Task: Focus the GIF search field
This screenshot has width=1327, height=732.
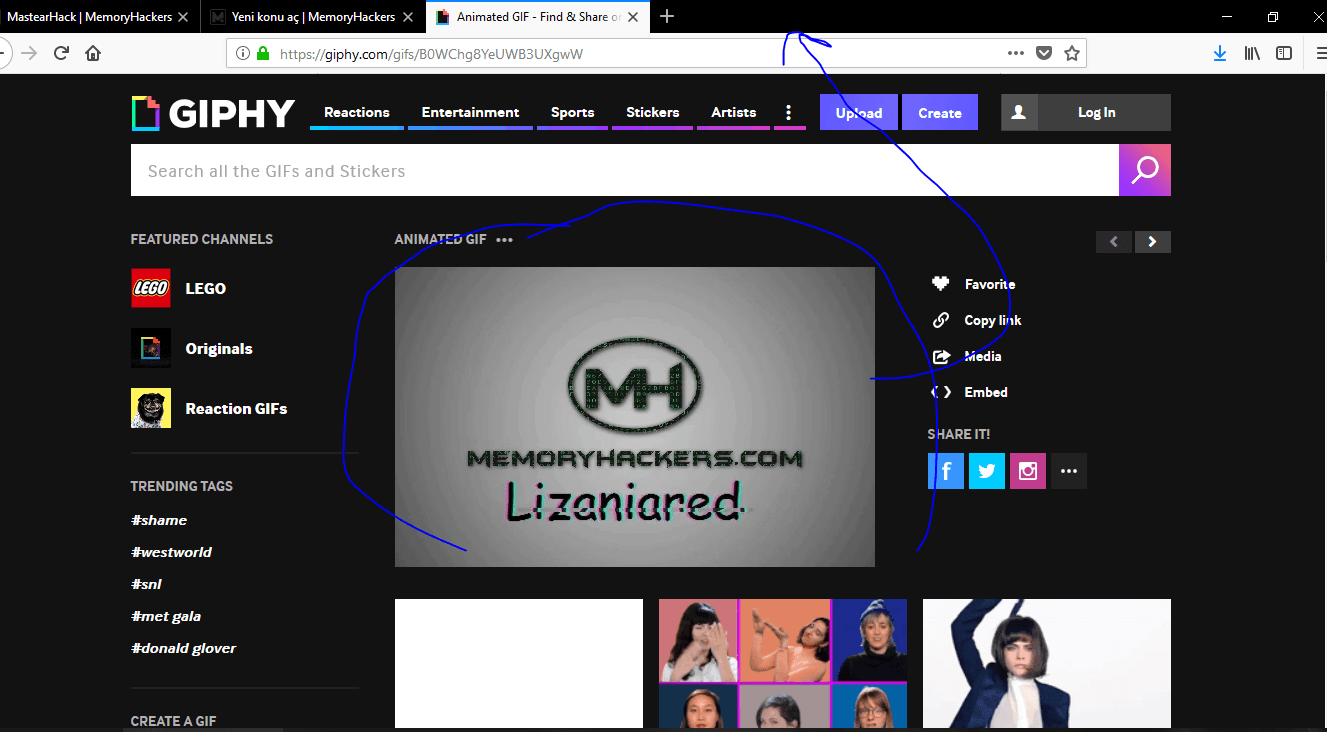Action: (625, 170)
